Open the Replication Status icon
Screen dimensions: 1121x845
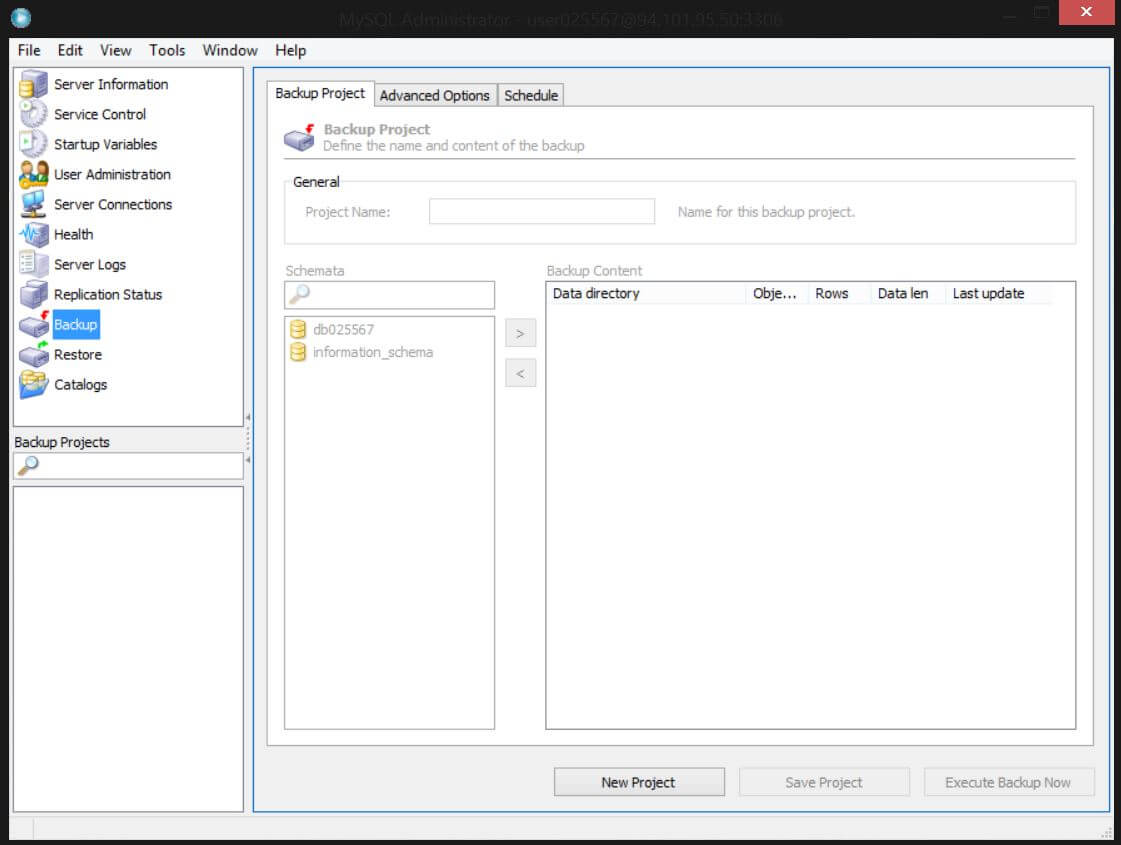33,295
